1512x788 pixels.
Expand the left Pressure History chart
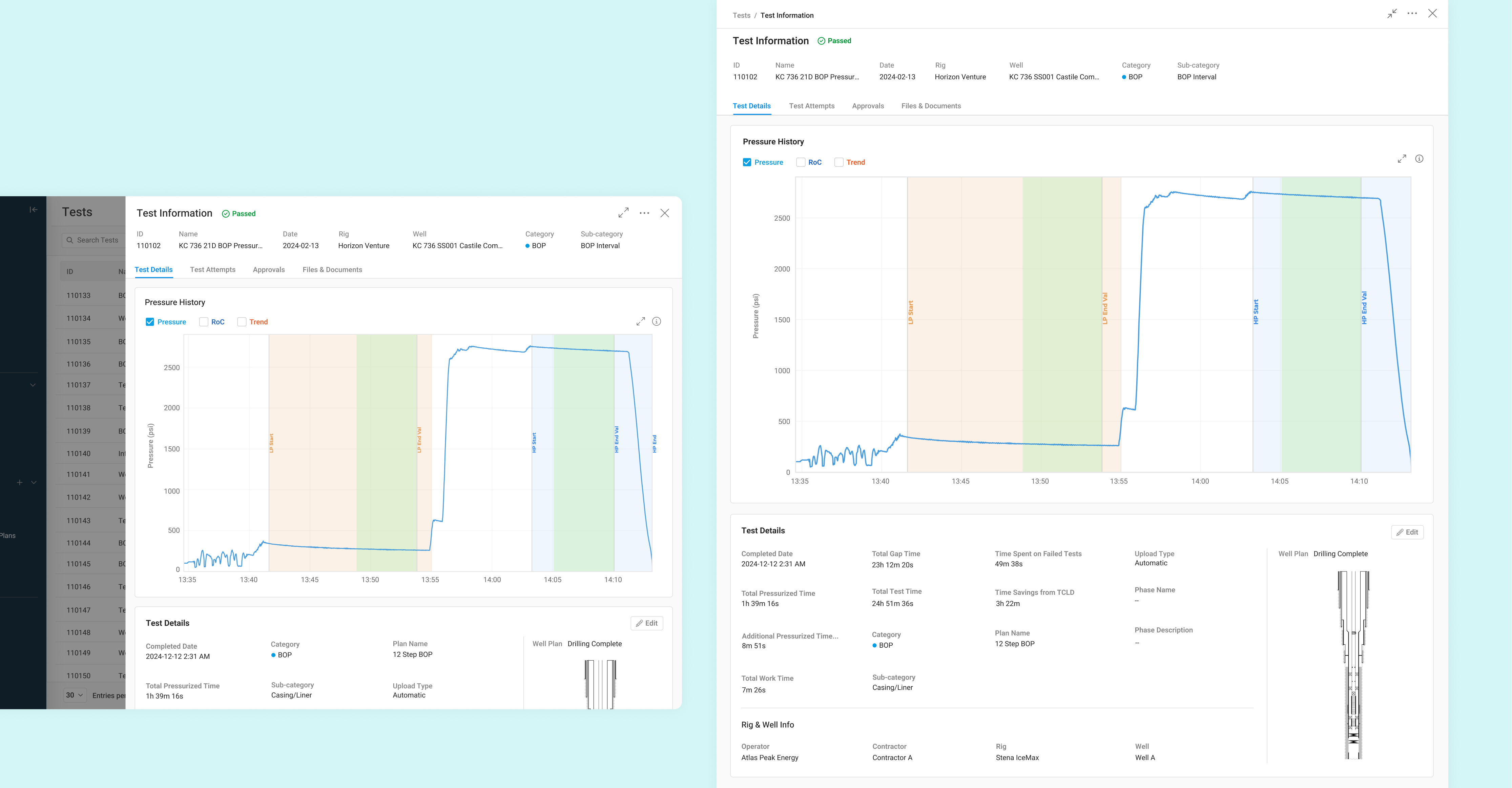pyautogui.click(x=640, y=321)
